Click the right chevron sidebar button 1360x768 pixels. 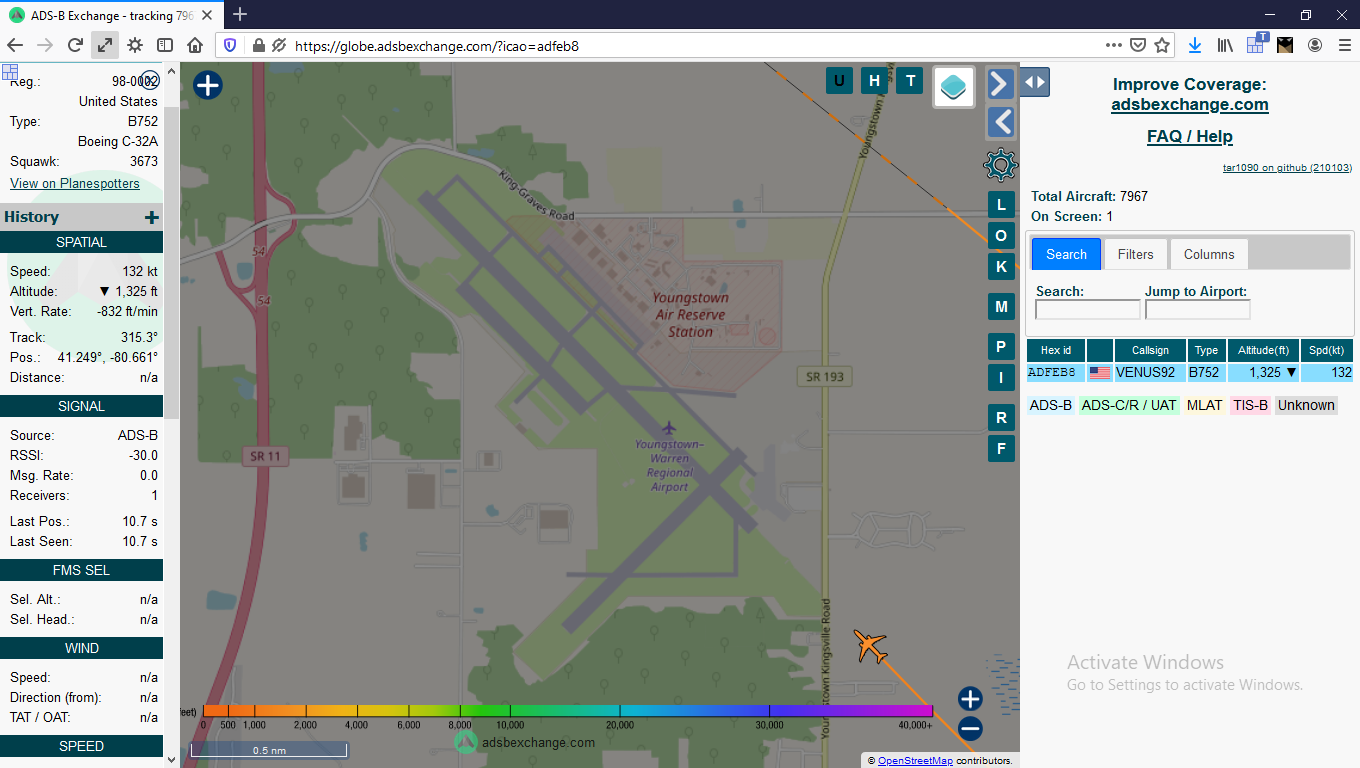point(1000,84)
